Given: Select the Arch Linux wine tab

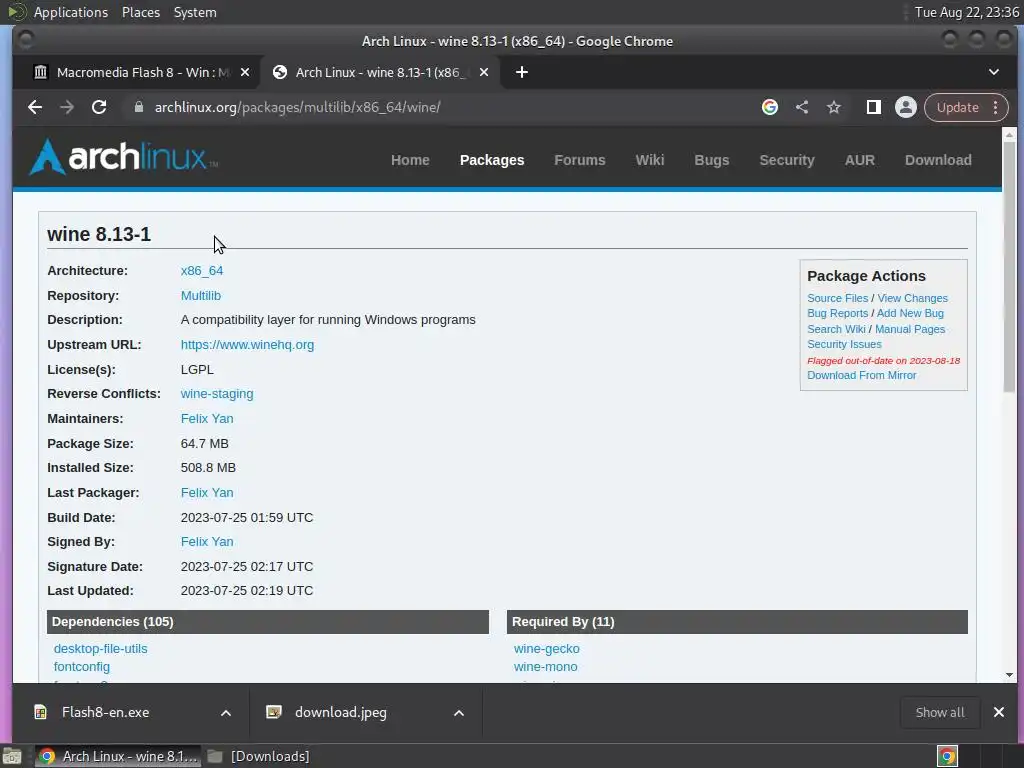Looking at the screenshot, I should coord(380,72).
